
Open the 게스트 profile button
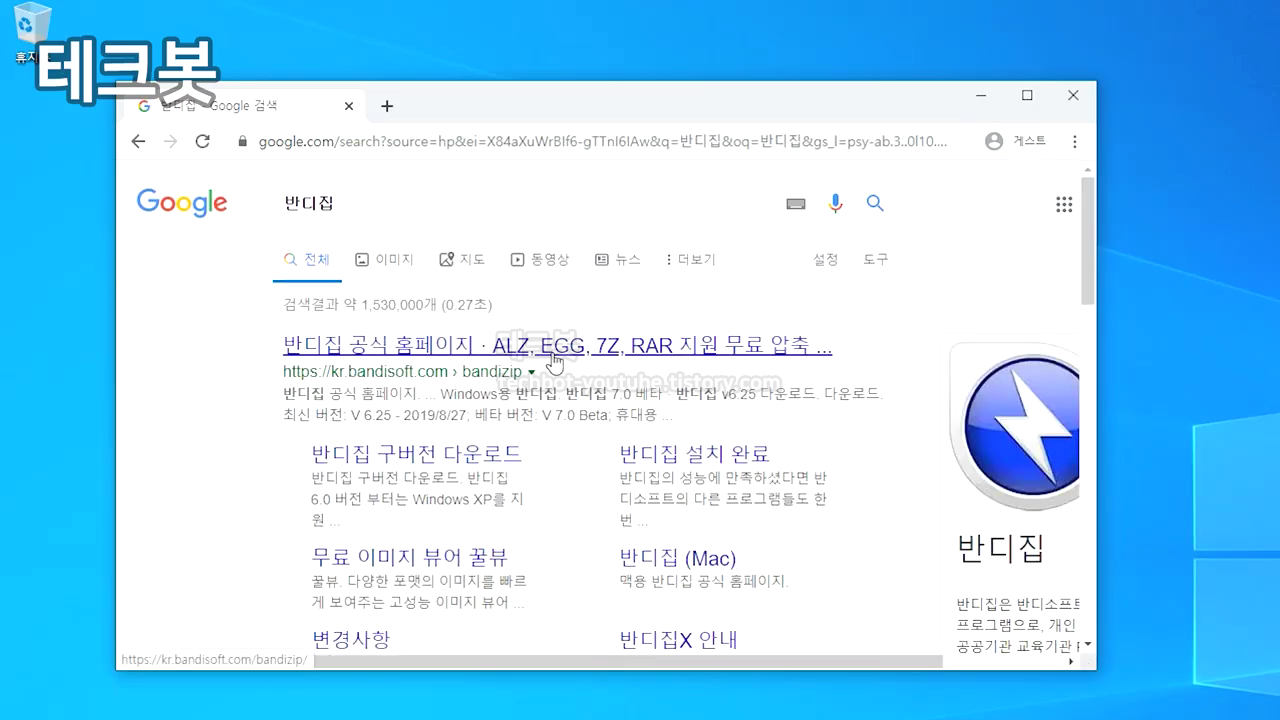pos(1015,141)
